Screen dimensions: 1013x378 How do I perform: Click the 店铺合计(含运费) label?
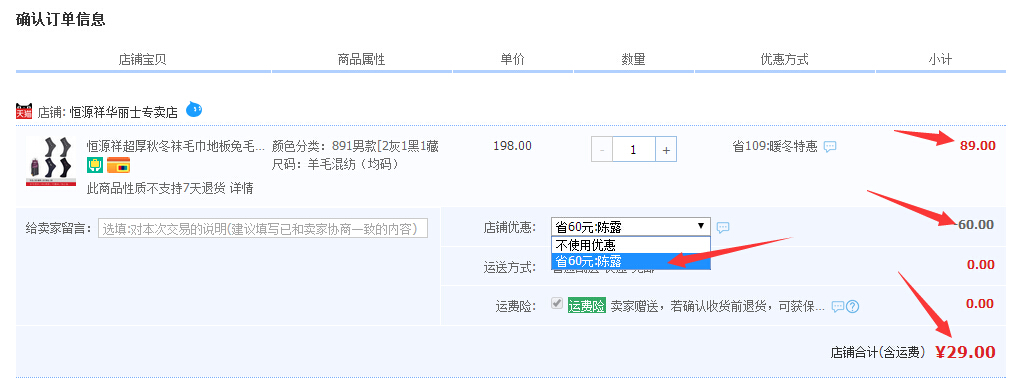tap(879, 353)
